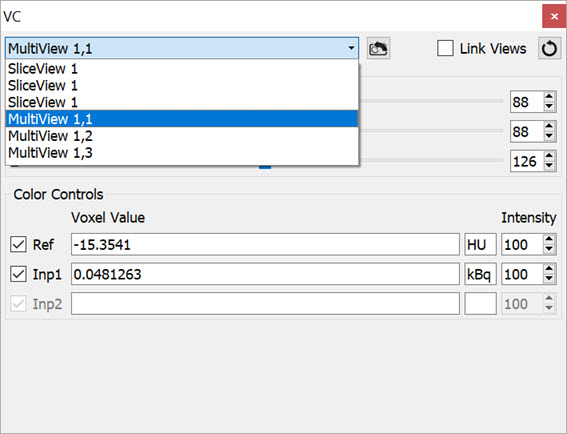Image resolution: width=567 pixels, height=434 pixels.
Task: Click the blue slider handle below dropdown
Action: [265, 167]
